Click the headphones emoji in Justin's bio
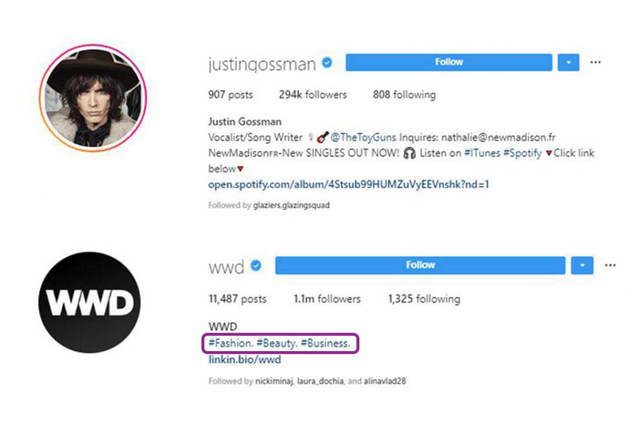Viewport: 640px width, 423px height. pos(409,154)
